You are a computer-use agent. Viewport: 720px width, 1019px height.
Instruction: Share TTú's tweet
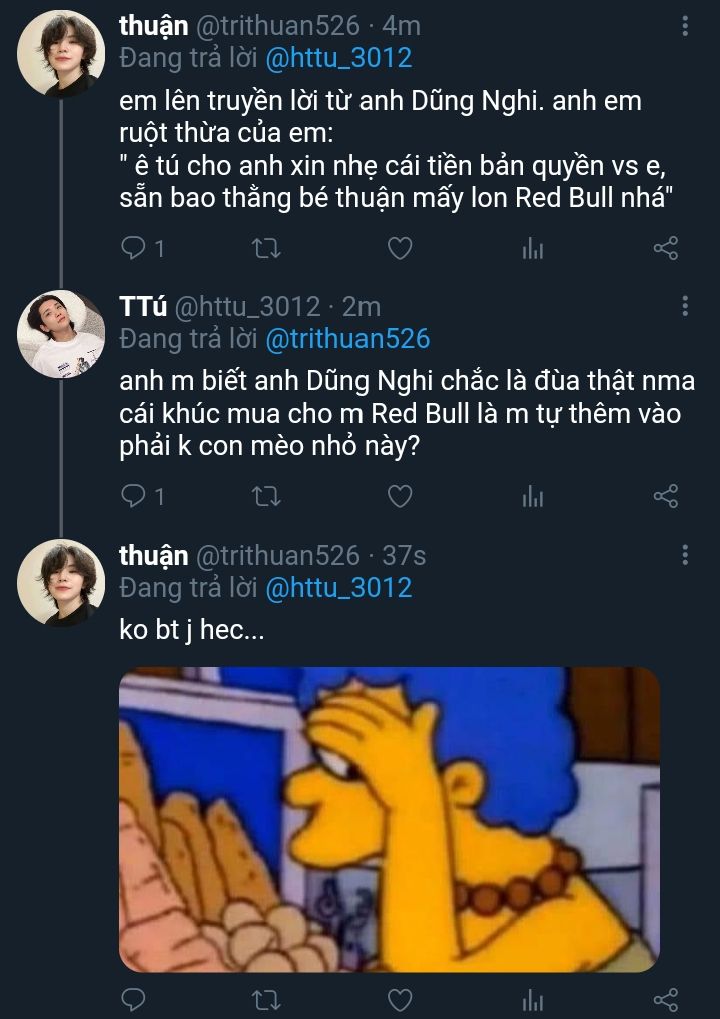click(x=666, y=495)
